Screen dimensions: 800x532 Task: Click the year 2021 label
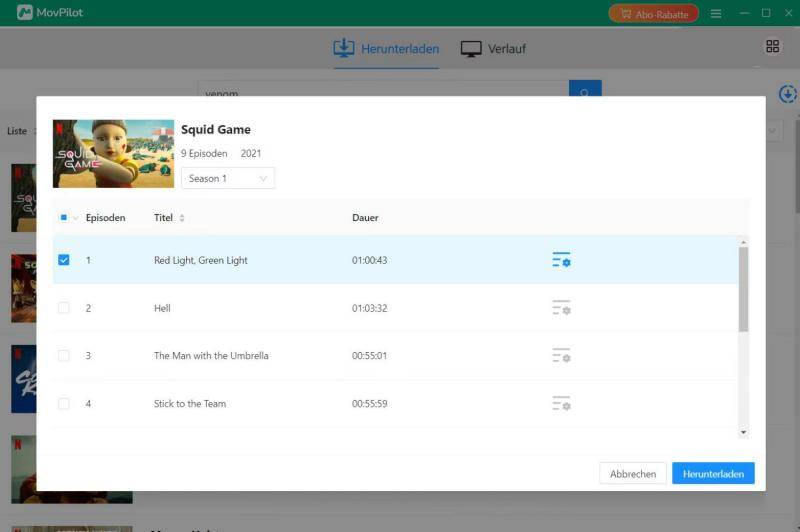pyautogui.click(x=251, y=153)
